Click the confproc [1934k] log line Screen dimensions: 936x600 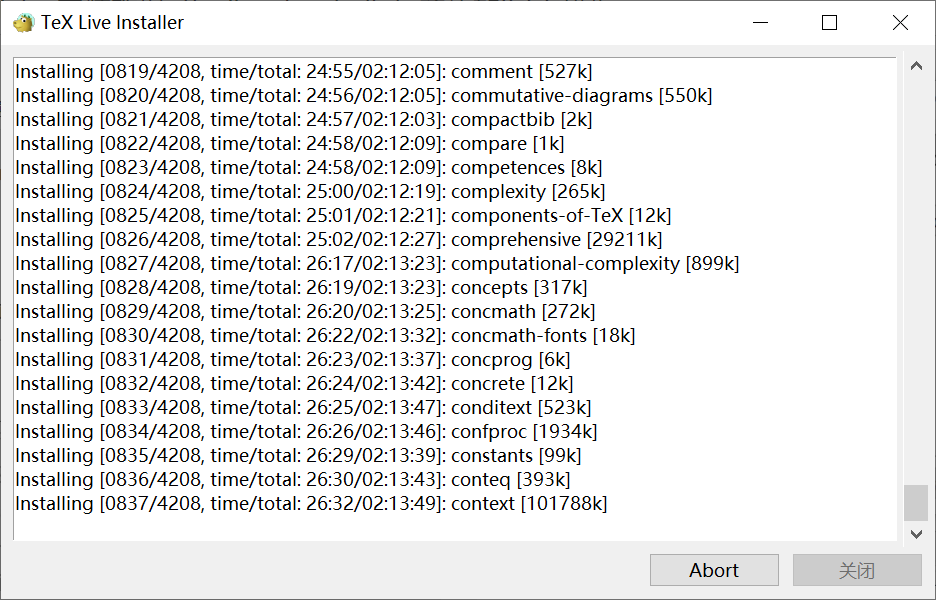(x=306, y=431)
